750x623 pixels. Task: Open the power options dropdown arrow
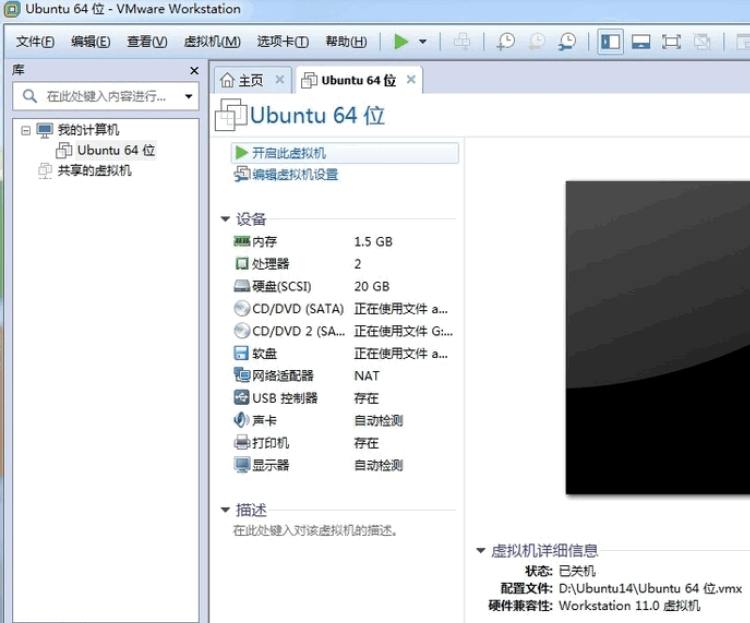423,42
